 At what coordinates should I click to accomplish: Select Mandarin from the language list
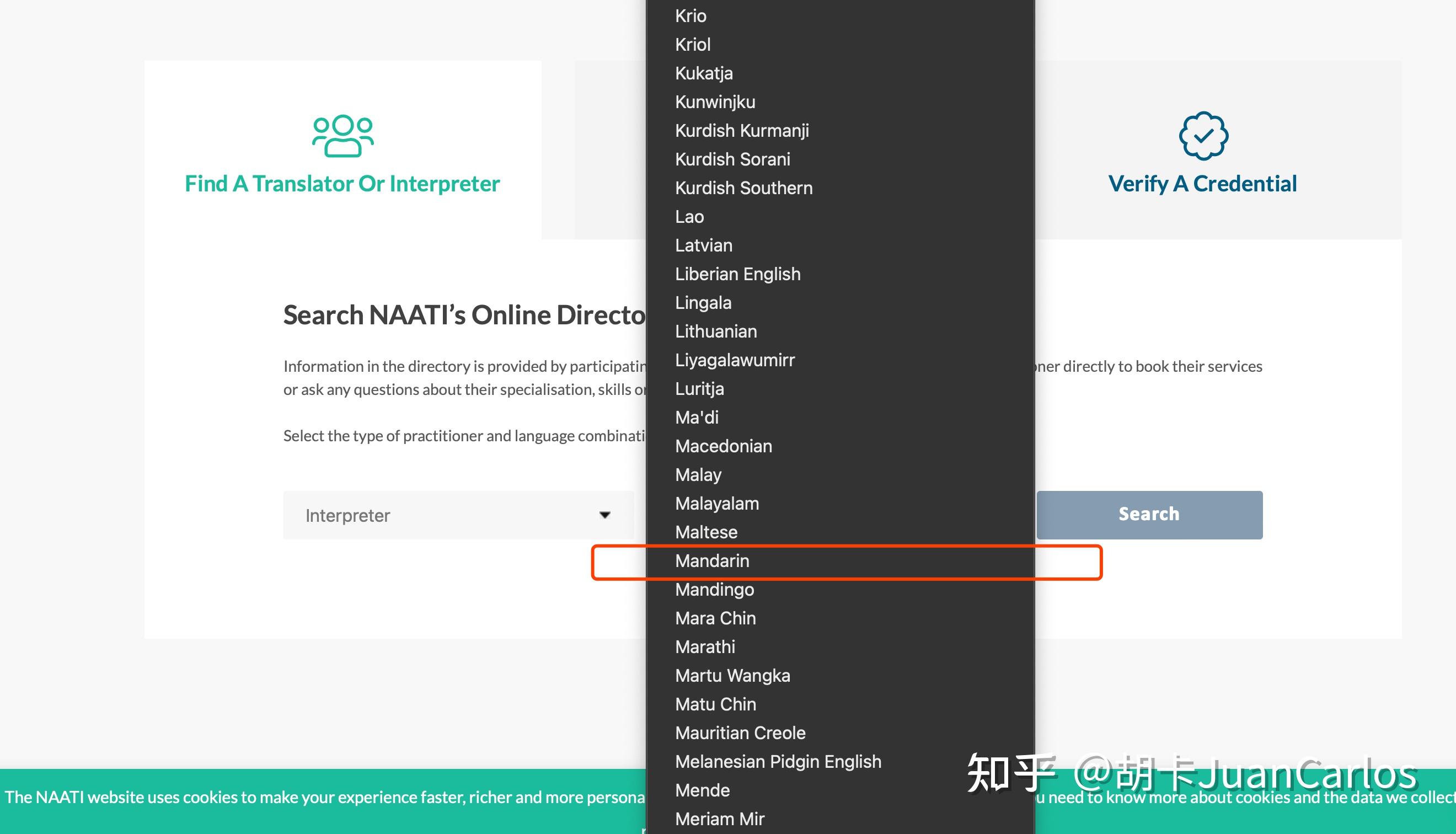(x=711, y=561)
